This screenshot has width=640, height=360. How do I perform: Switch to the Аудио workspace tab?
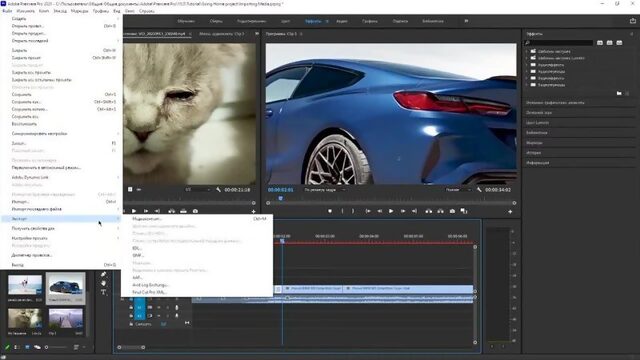pos(342,21)
